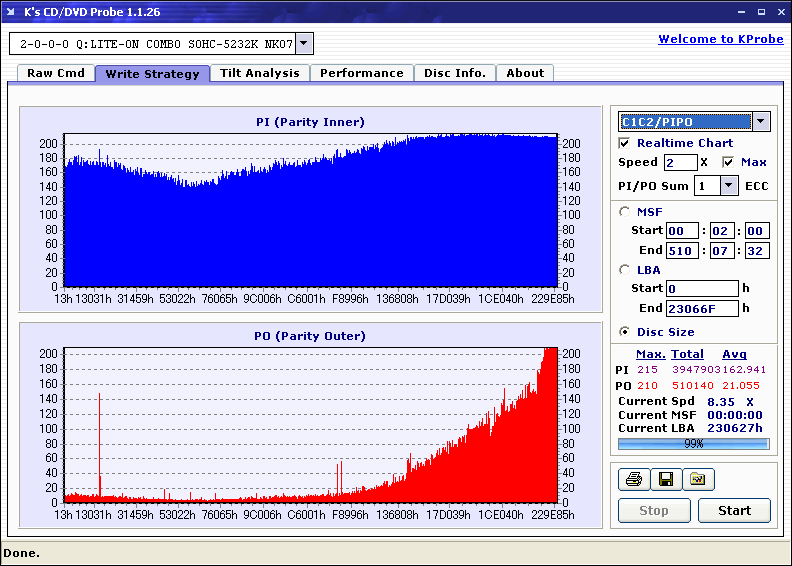Click the MSF End seconds field '07'
The width and height of the screenshot is (792, 566).
tap(722, 250)
